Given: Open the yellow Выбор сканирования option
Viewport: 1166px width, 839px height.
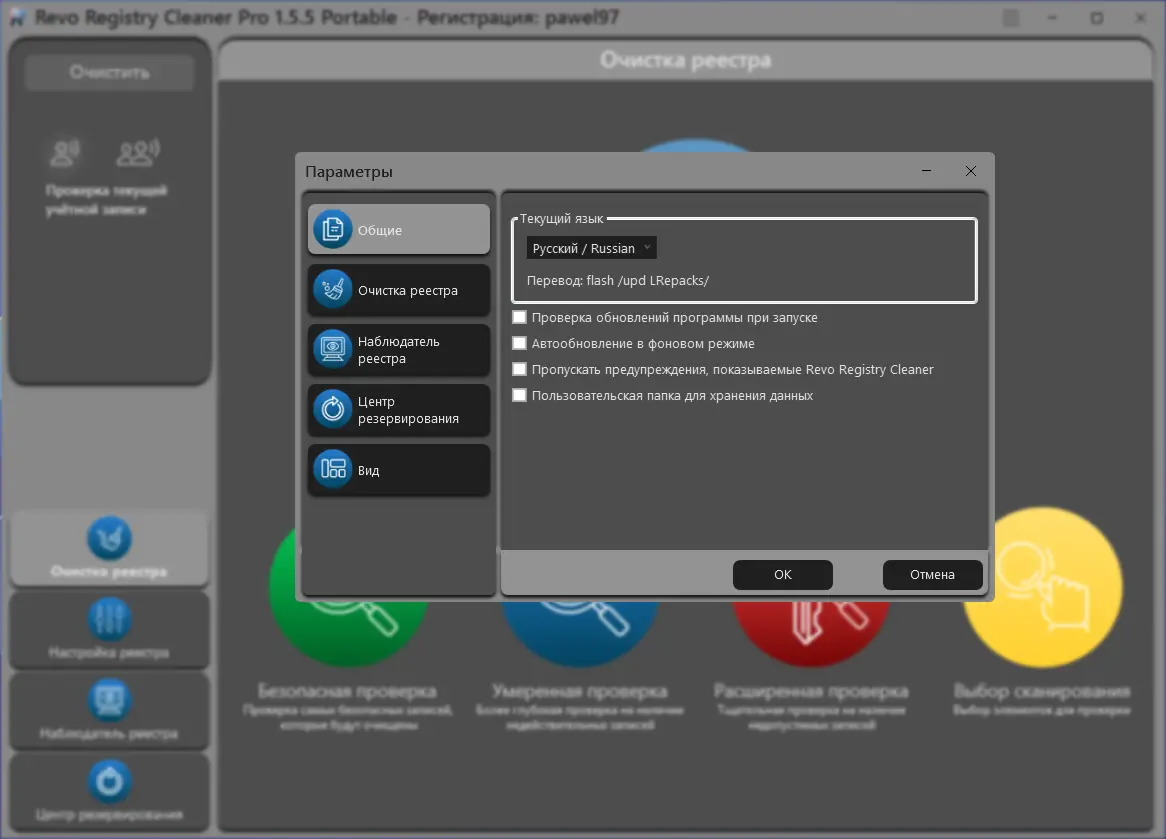Looking at the screenshot, I should [x=1043, y=587].
